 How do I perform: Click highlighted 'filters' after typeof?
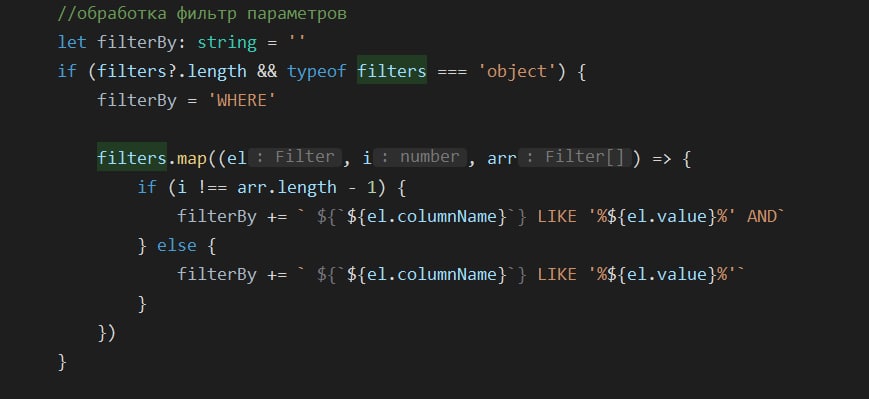[392, 71]
